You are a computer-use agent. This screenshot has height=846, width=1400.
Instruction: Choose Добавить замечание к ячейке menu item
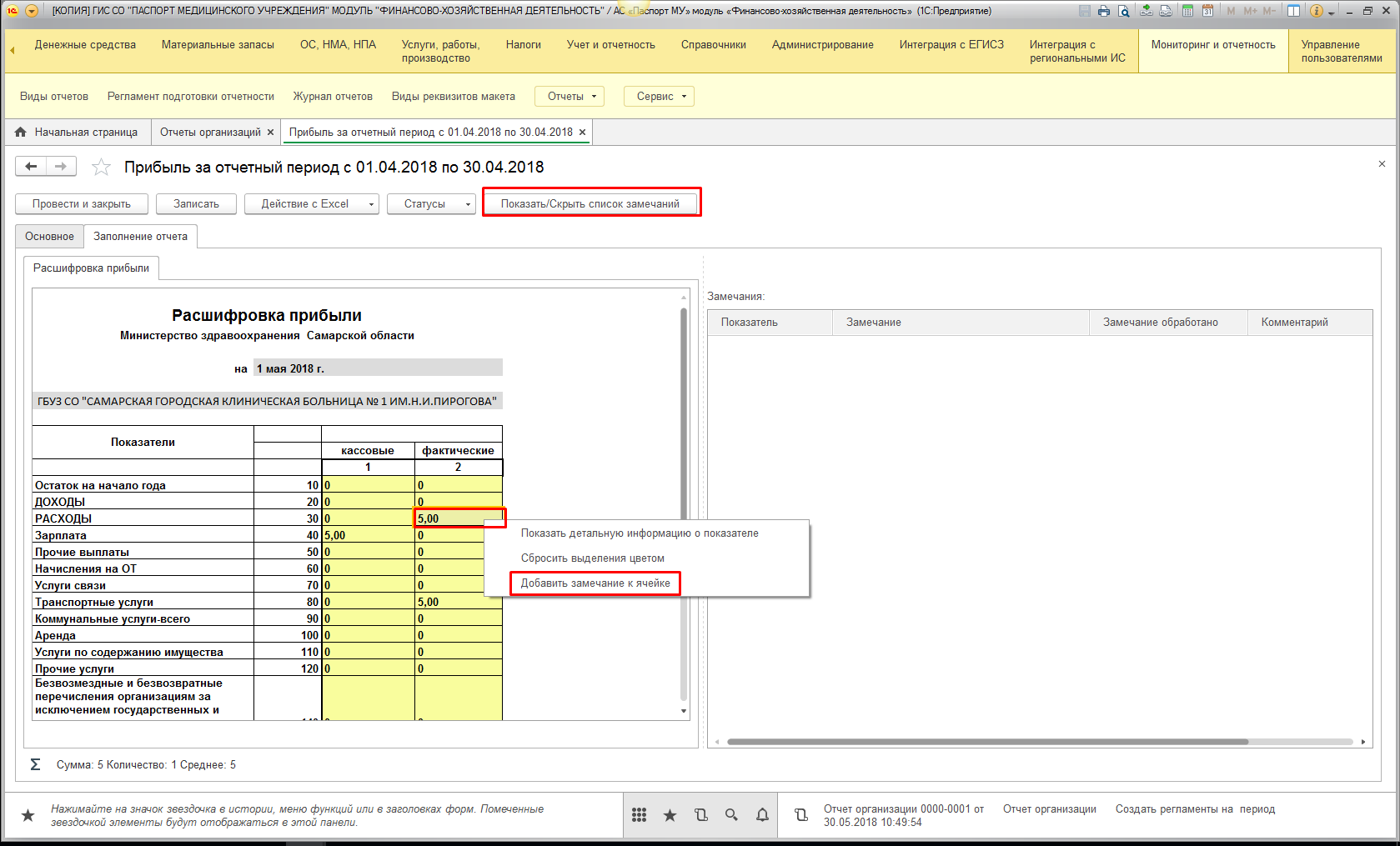(x=595, y=583)
